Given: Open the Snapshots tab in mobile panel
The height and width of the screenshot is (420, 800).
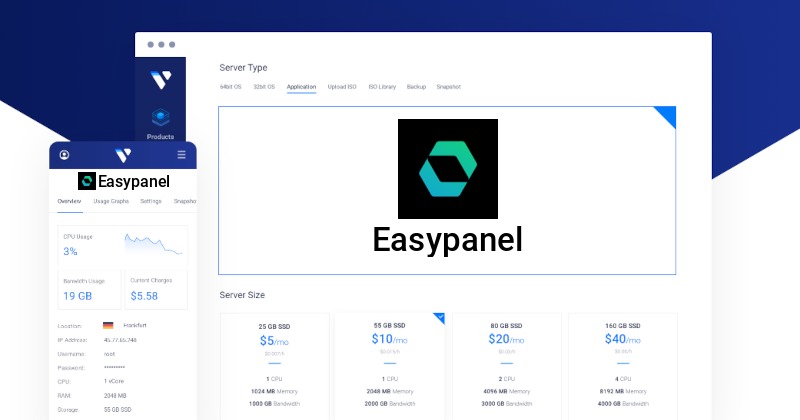Looking at the screenshot, I should tap(185, 201).
